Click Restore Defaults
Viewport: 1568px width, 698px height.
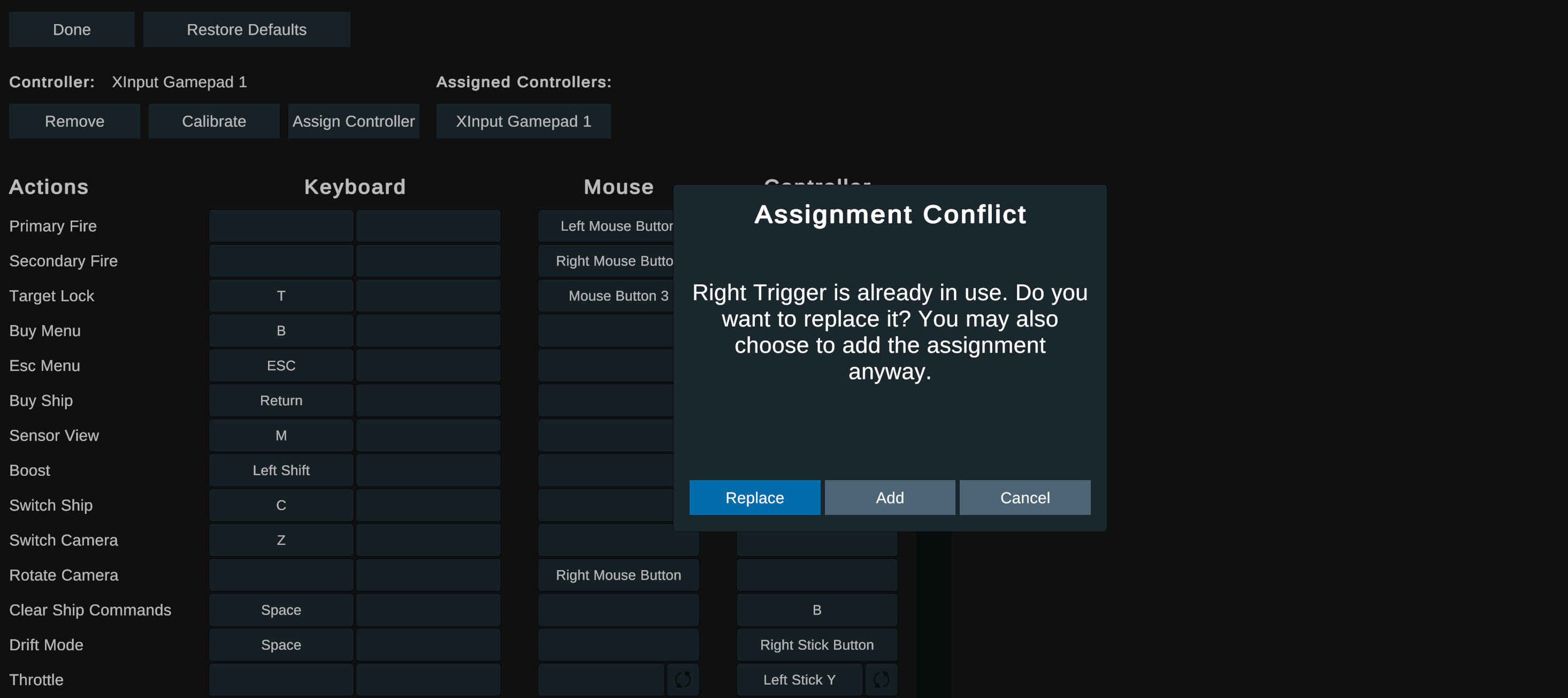click(247, 29)
